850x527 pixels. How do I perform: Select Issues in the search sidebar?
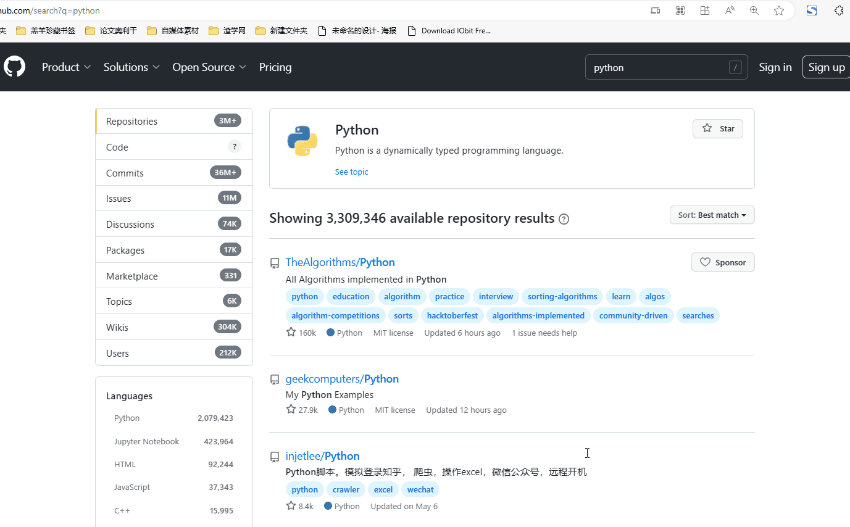click(119, 199)
